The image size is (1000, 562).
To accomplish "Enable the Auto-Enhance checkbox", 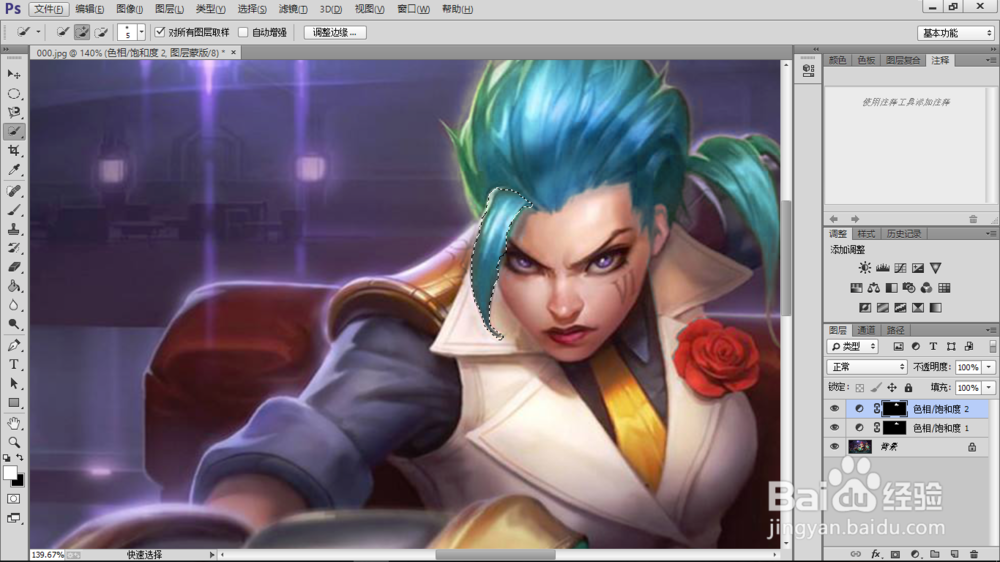I will [x=243, y=32].
